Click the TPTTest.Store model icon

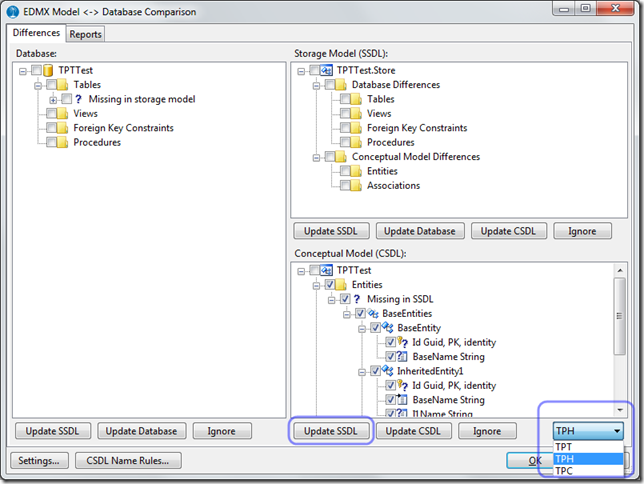pos(326,70)
